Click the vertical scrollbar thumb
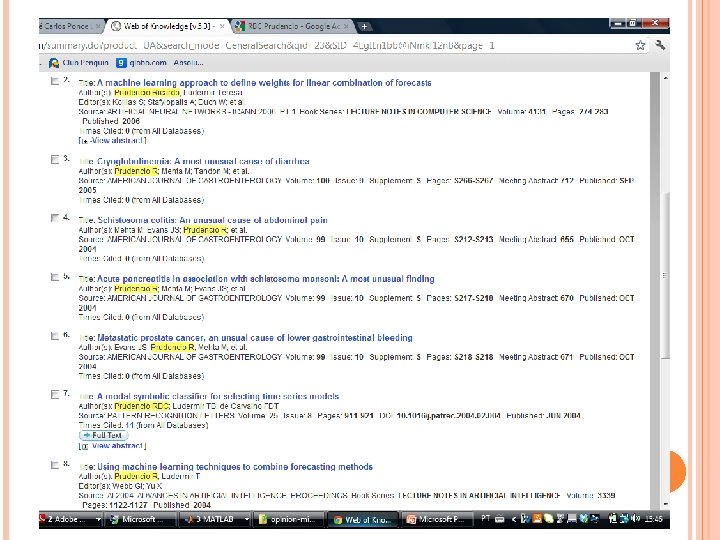720x540 pixels. (665, 276)
